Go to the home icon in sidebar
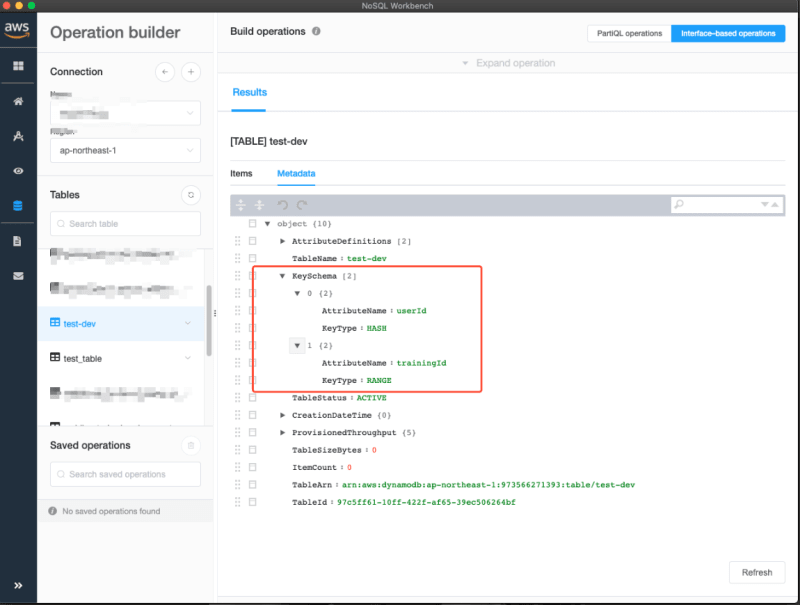This screenshot has width=800, height=605. point(18,101)
